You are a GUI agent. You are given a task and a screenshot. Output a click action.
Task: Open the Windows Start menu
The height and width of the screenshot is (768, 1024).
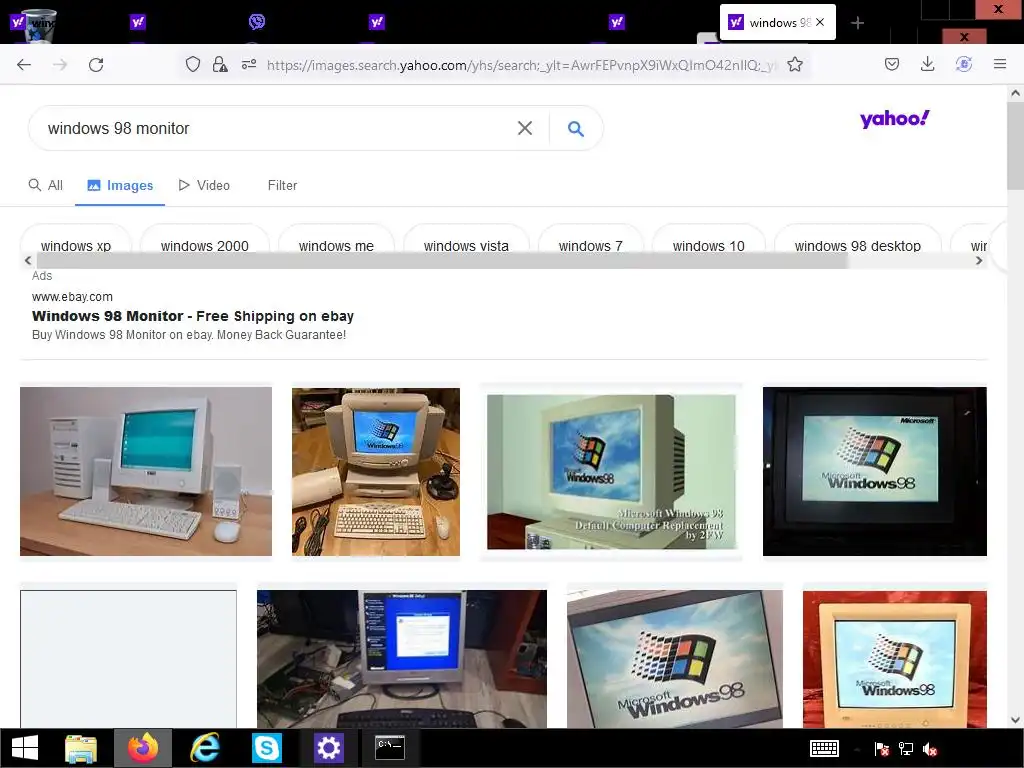[x=25, y=748]
